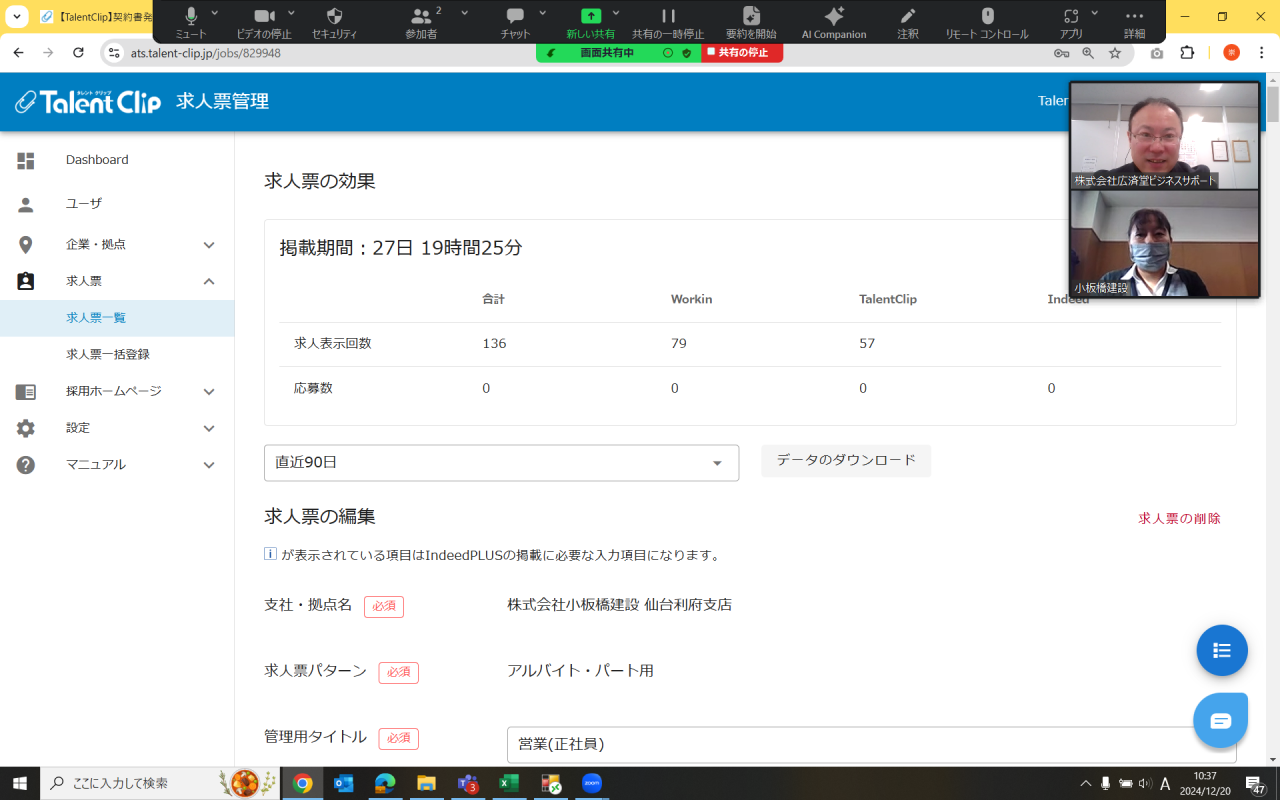
Task: Click the 株式会社広済堂ビジネスサポート video thumbnail
Action: point(1164,135)
